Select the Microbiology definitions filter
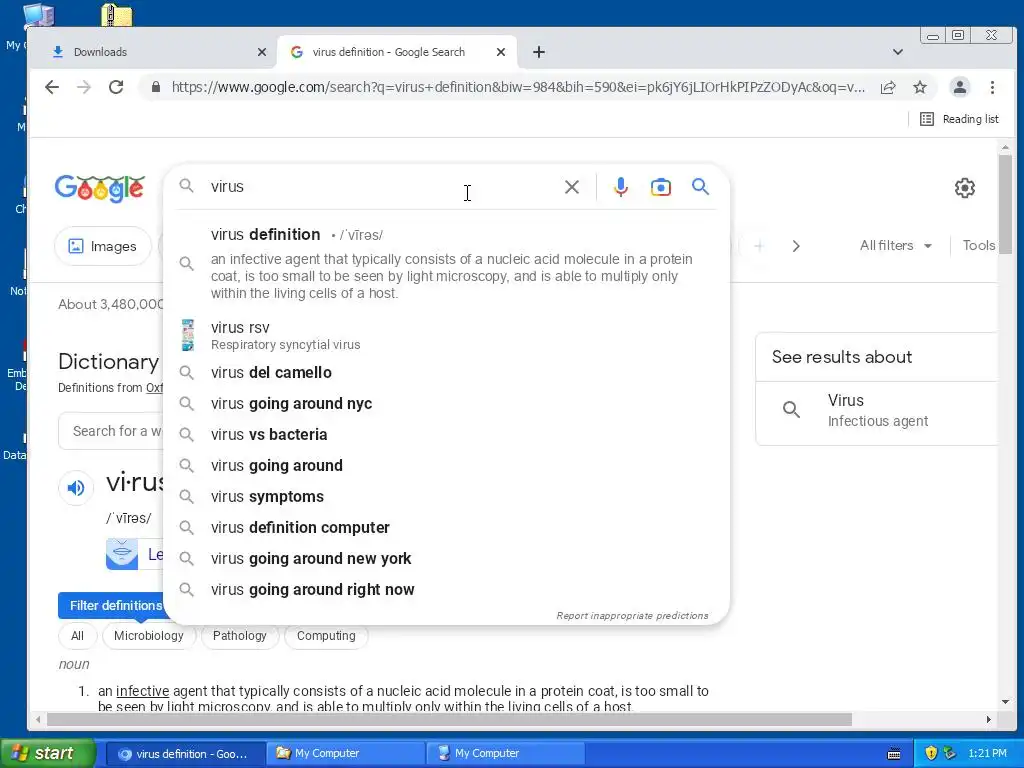The width and height of the screenshot is (1024, 768). (x=149, y=636)
